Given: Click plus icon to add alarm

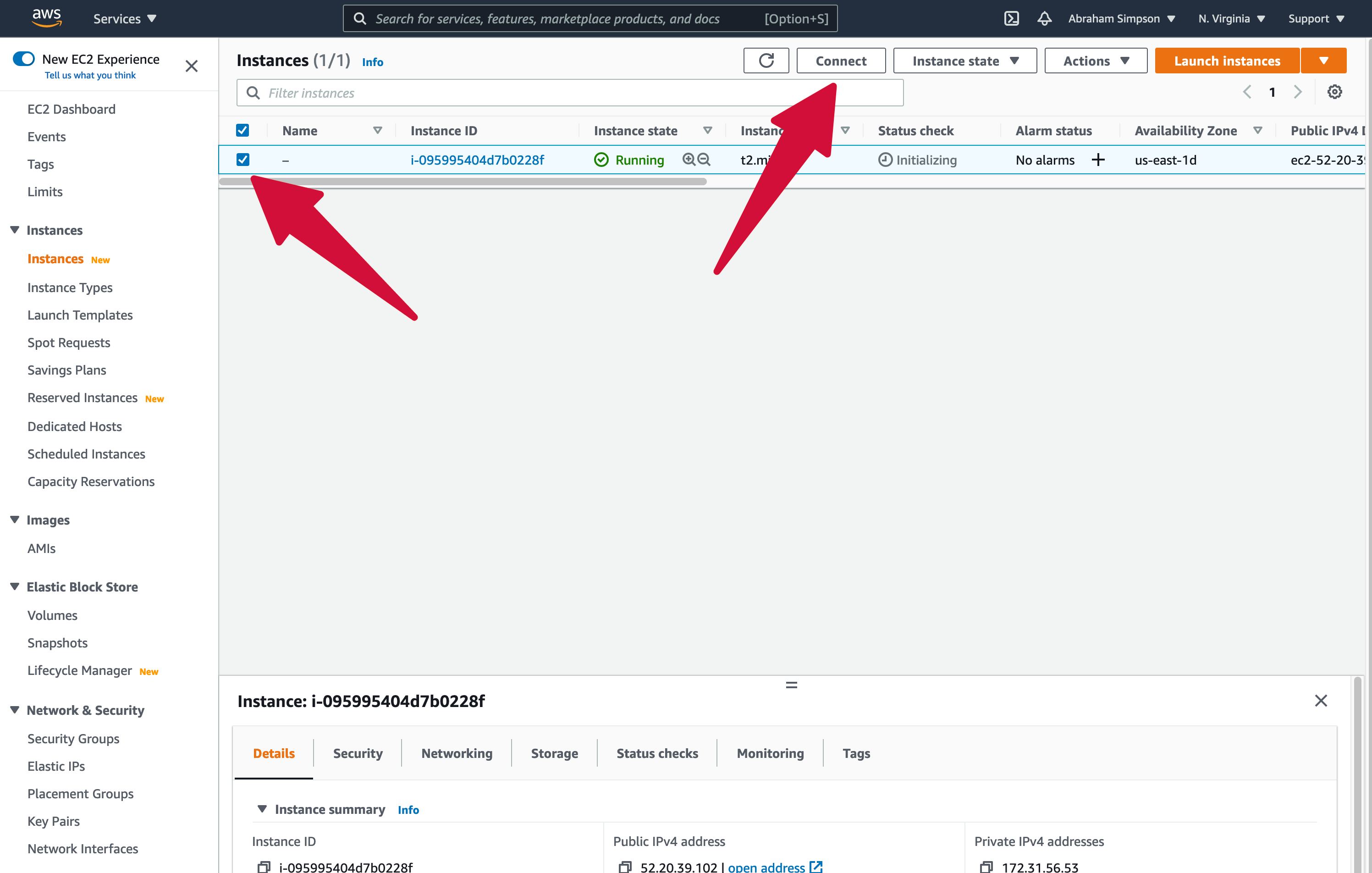Looking at the screenshot, I should point(1098,160).
